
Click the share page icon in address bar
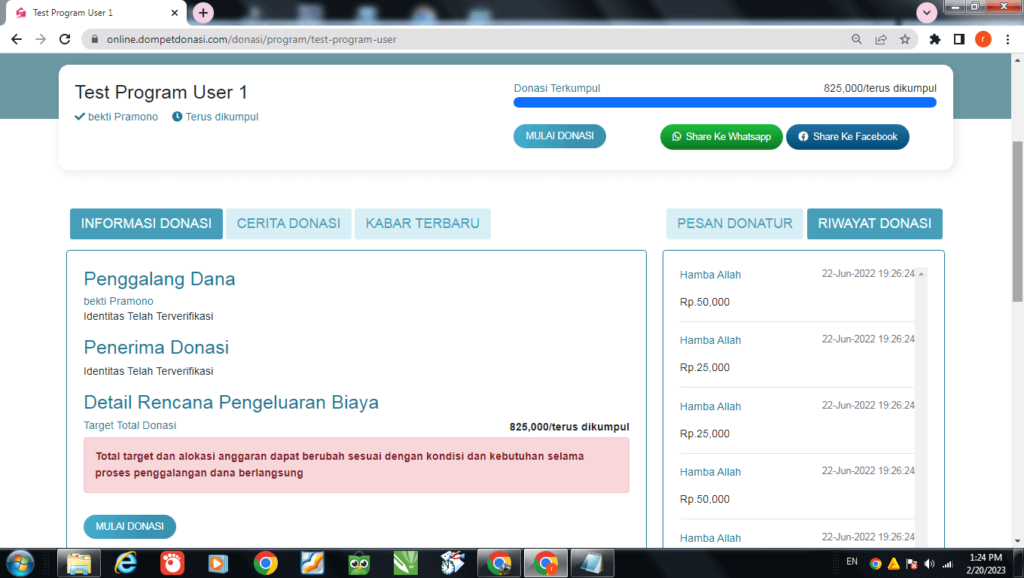point(881,39)
